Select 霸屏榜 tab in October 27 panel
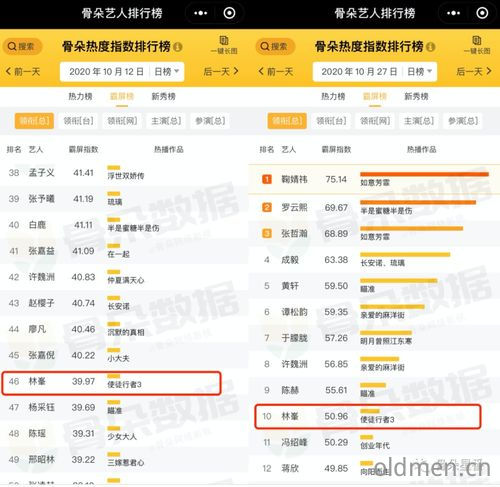The image size is (500, 487). coord(375,97)
